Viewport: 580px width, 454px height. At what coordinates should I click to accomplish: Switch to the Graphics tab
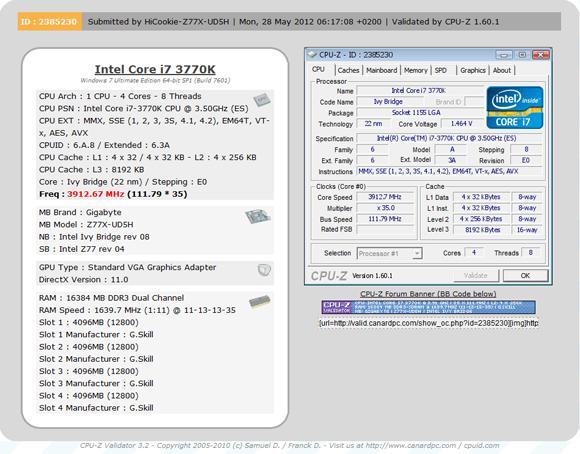point(473,70)
